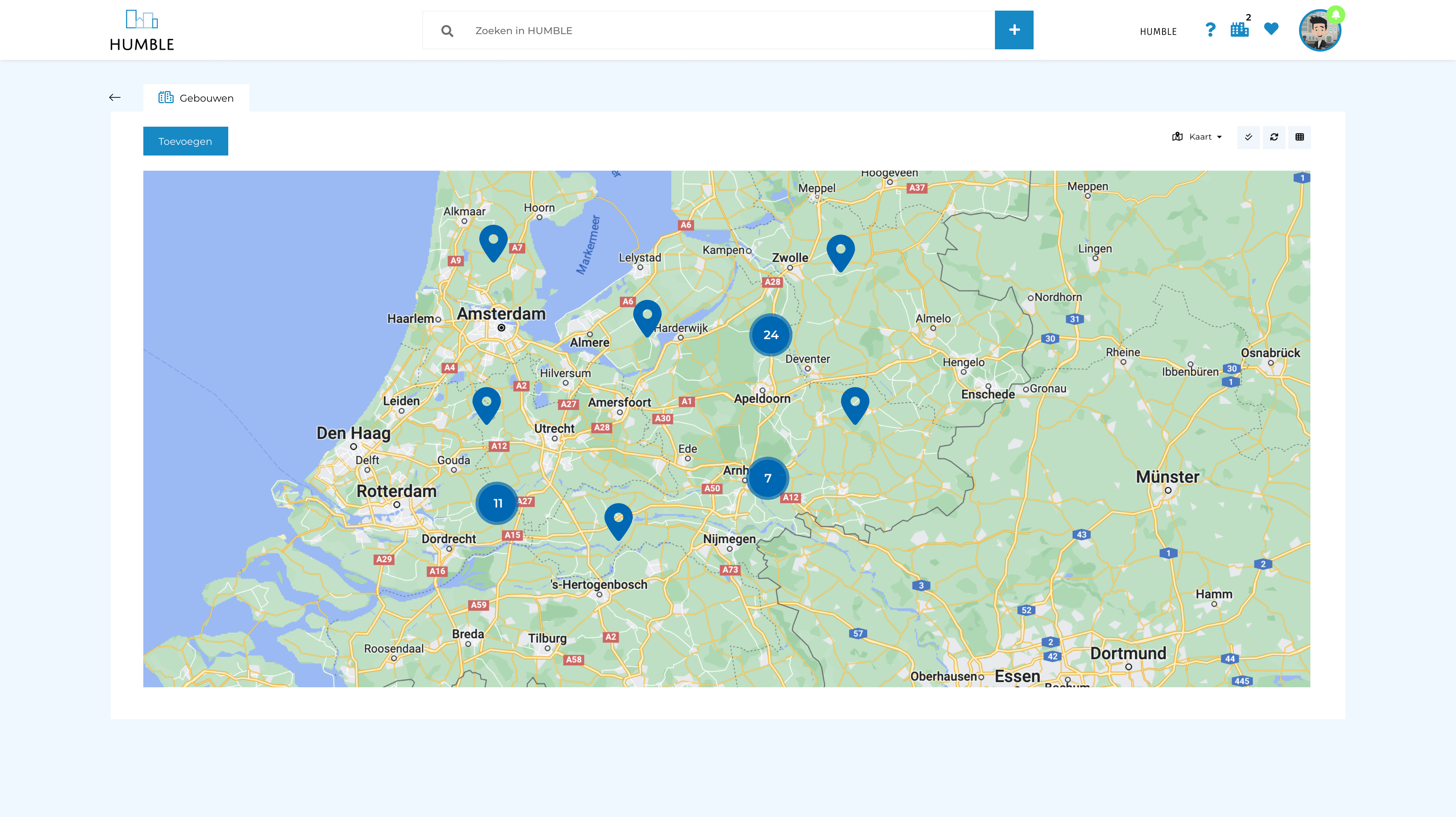Click the Osnabrück map label
The image size is (1456, 817).
(x=1271, y=353)
